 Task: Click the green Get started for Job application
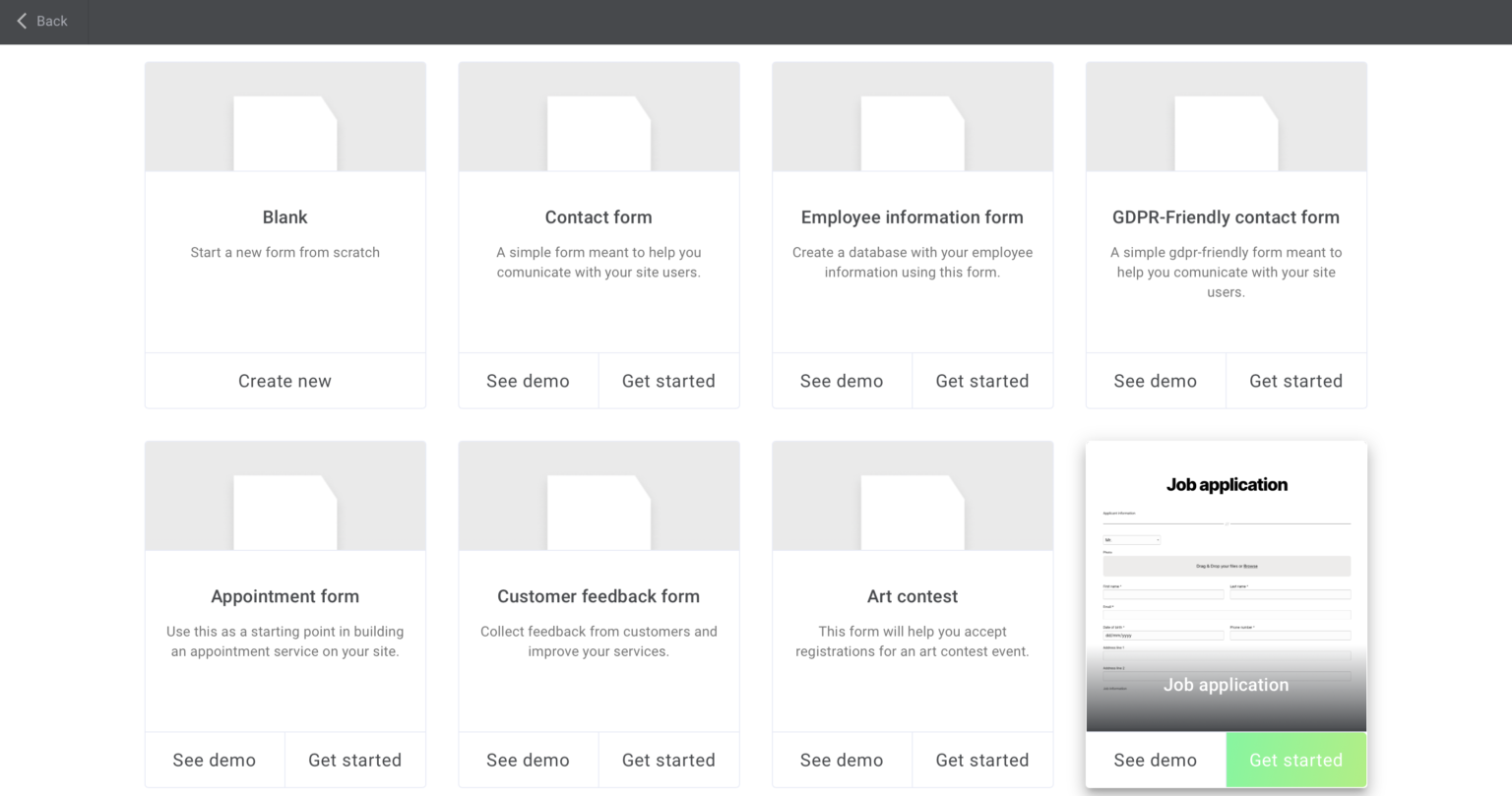[1295, 760]
